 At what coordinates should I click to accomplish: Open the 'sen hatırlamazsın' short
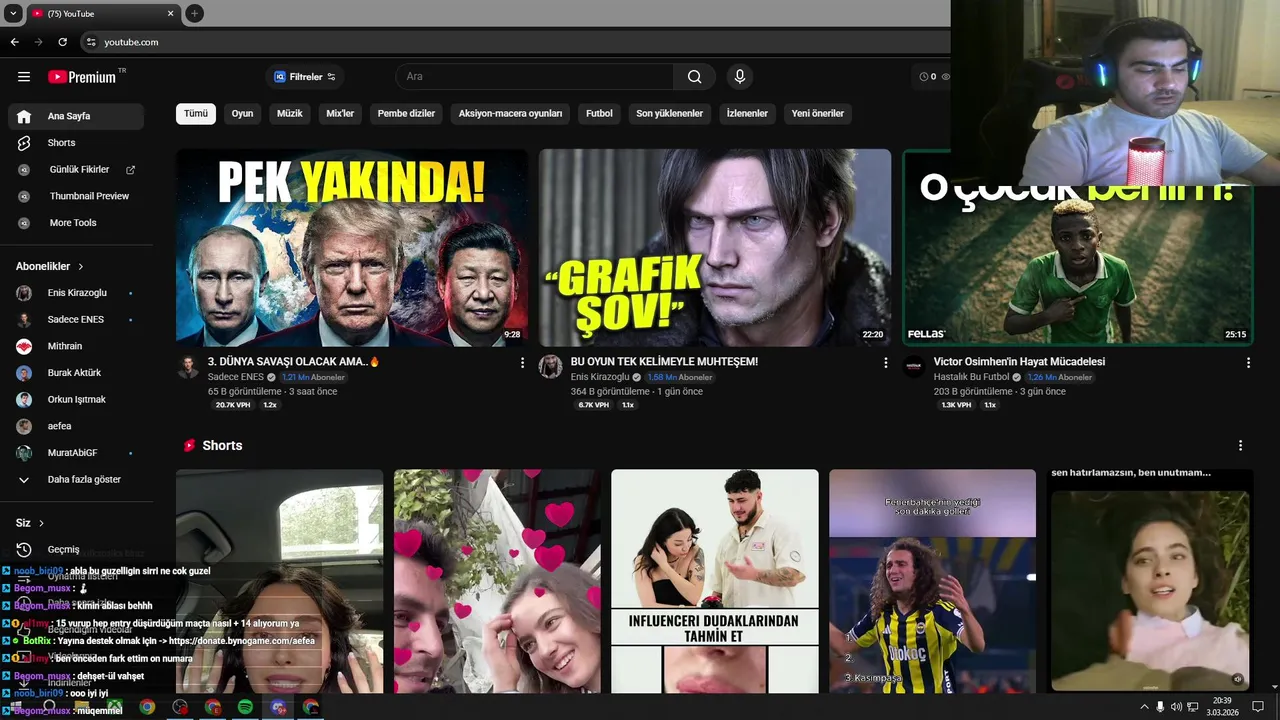tap(1149, 581)
